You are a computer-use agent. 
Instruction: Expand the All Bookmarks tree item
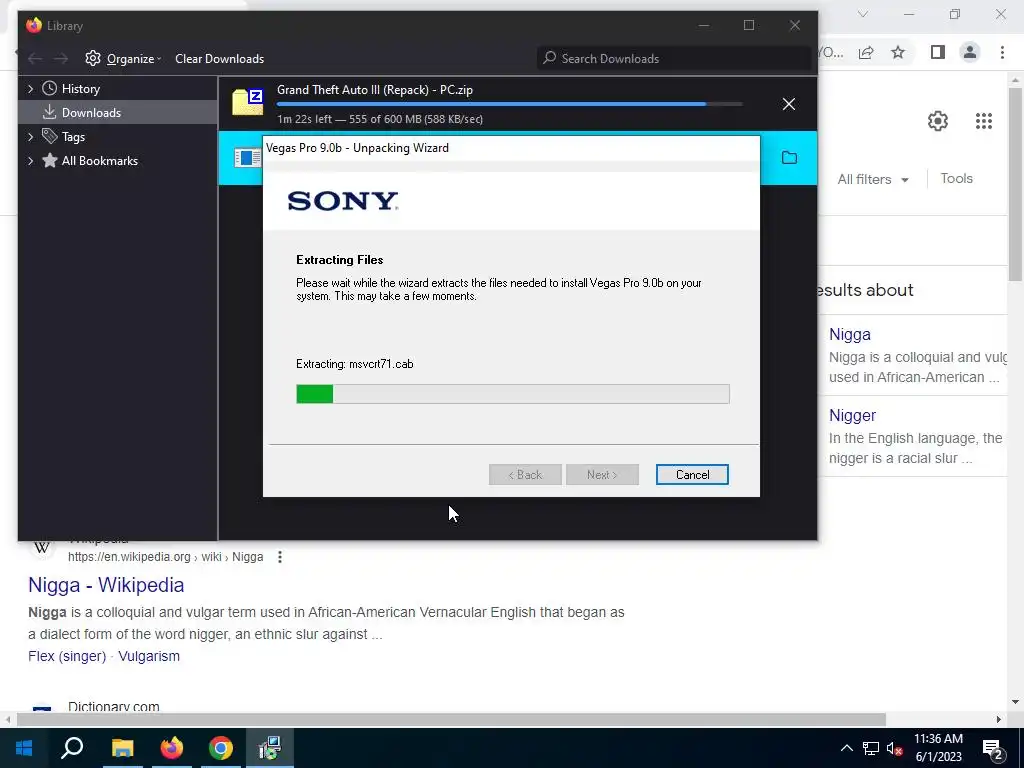pyautogui.click(x=30, y=161)
